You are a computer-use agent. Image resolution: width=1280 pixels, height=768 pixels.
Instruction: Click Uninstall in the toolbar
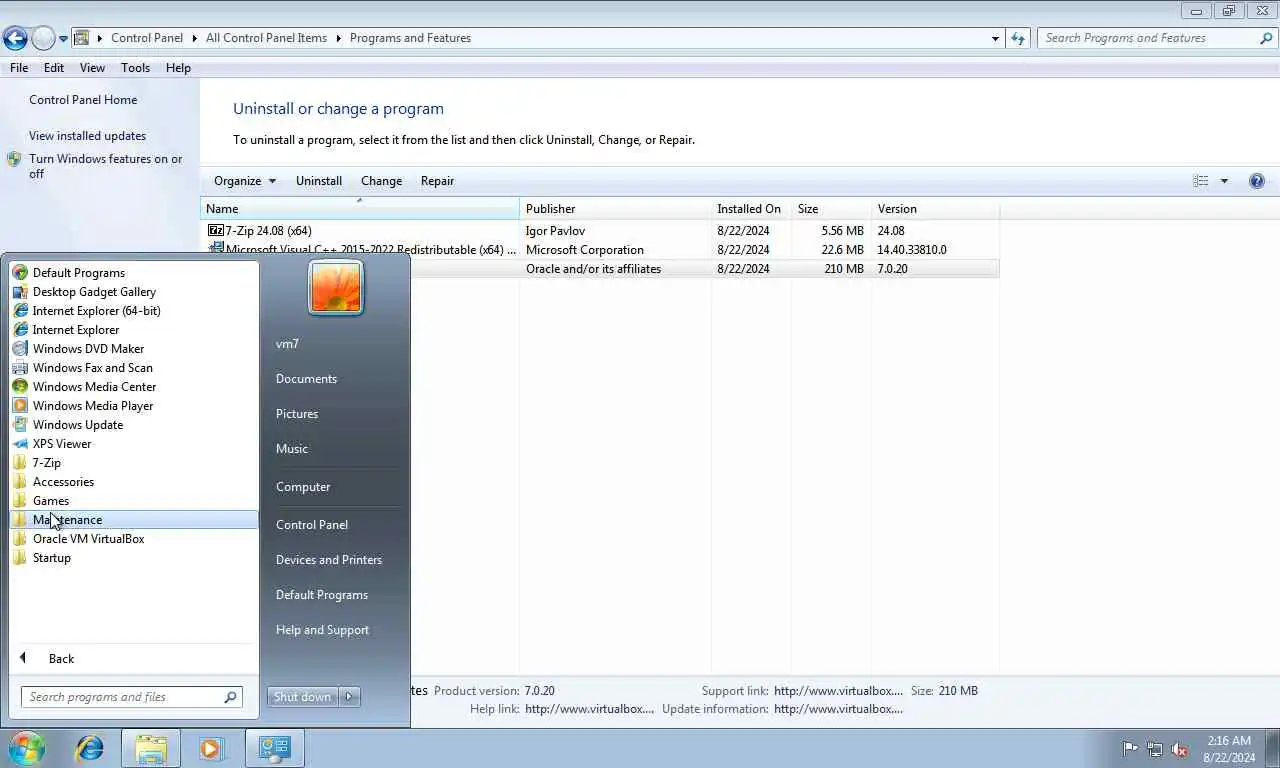click(319, 180)
